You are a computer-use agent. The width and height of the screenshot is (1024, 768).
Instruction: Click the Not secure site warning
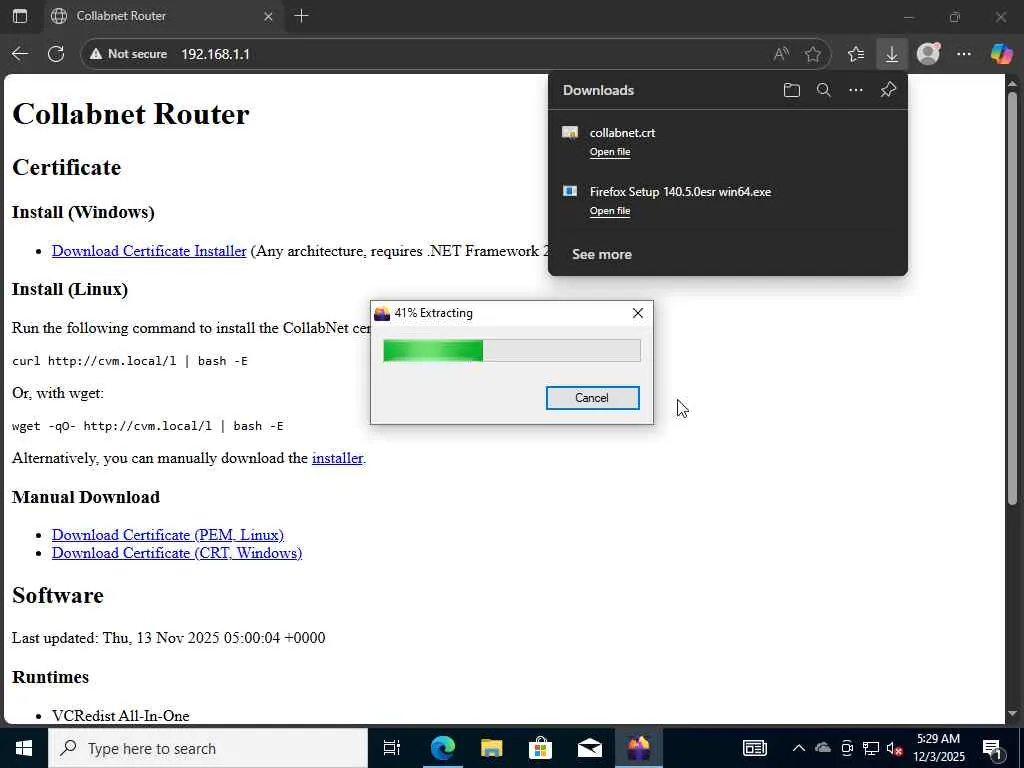pos(129,54)
